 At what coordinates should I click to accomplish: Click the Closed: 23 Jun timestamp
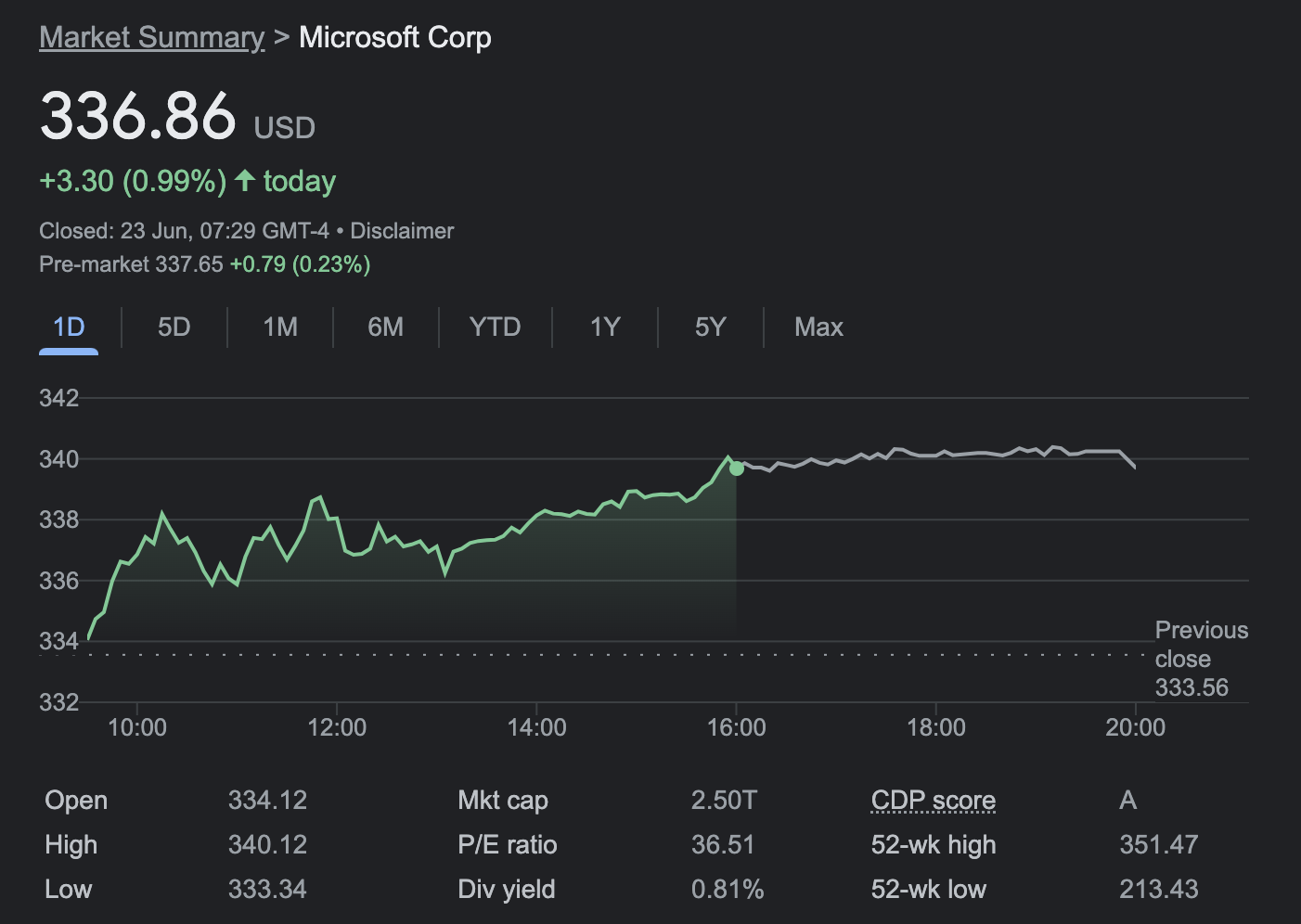(x=184, y=231)
